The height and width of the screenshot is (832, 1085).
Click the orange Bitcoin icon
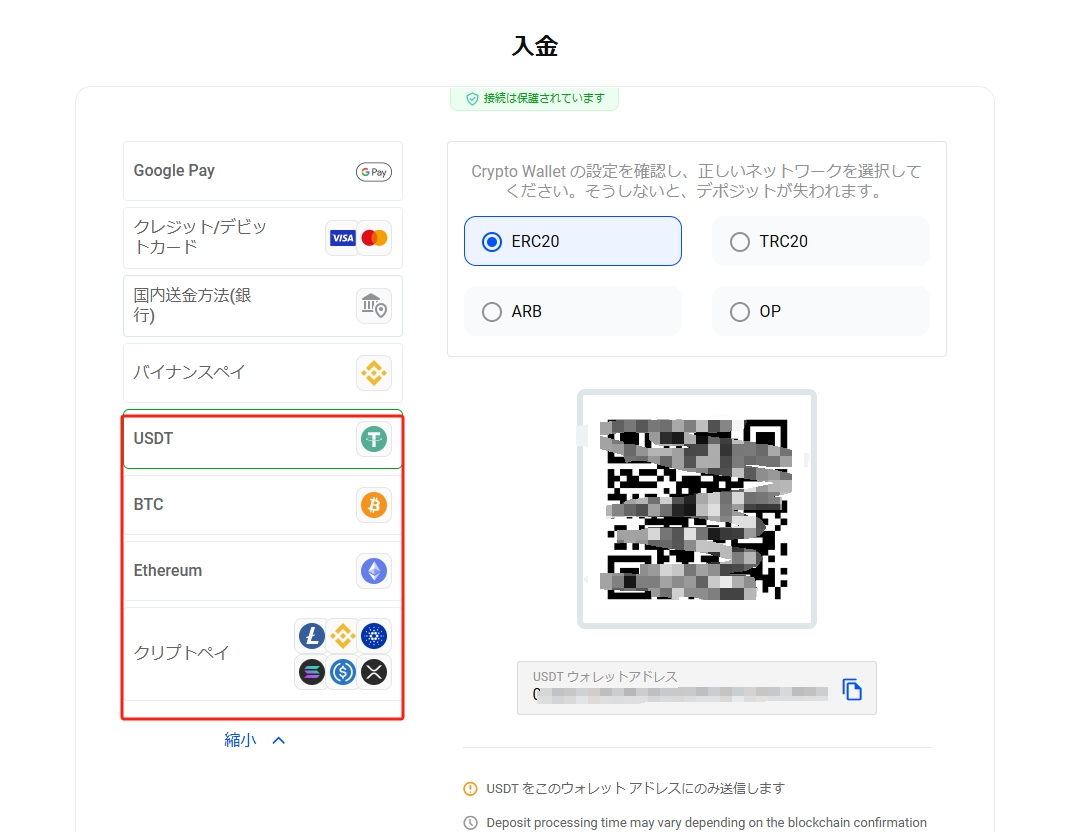[x=374, y=505]
